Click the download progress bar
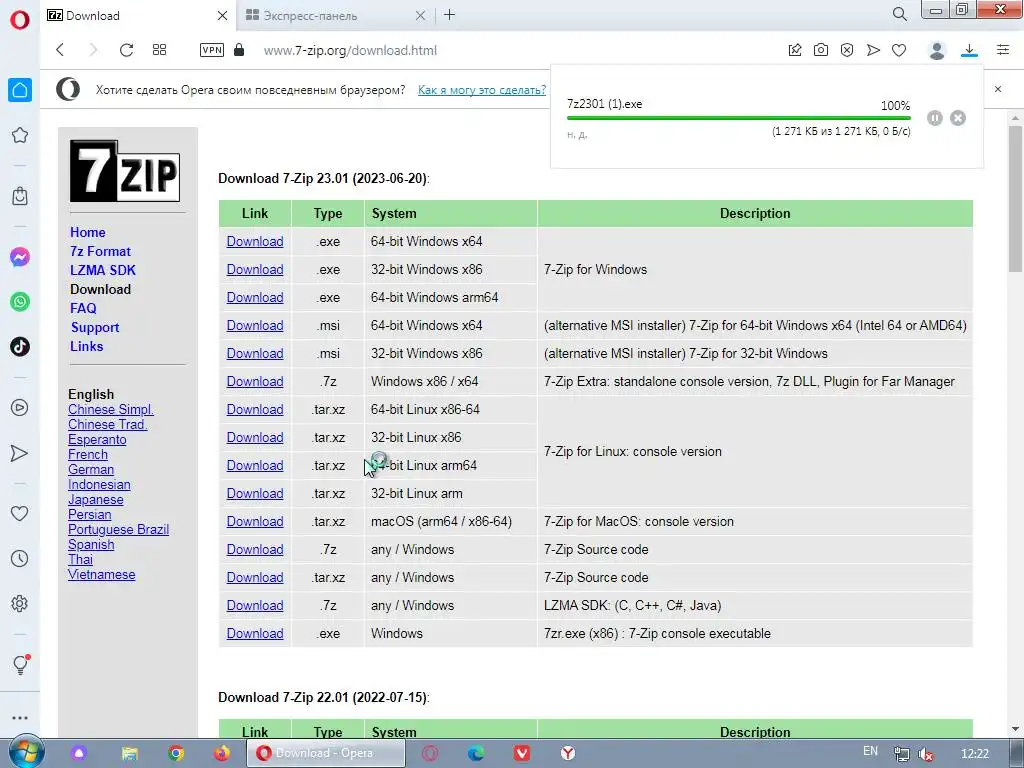Screen dimensions: 1024x768 coord(739,118)
